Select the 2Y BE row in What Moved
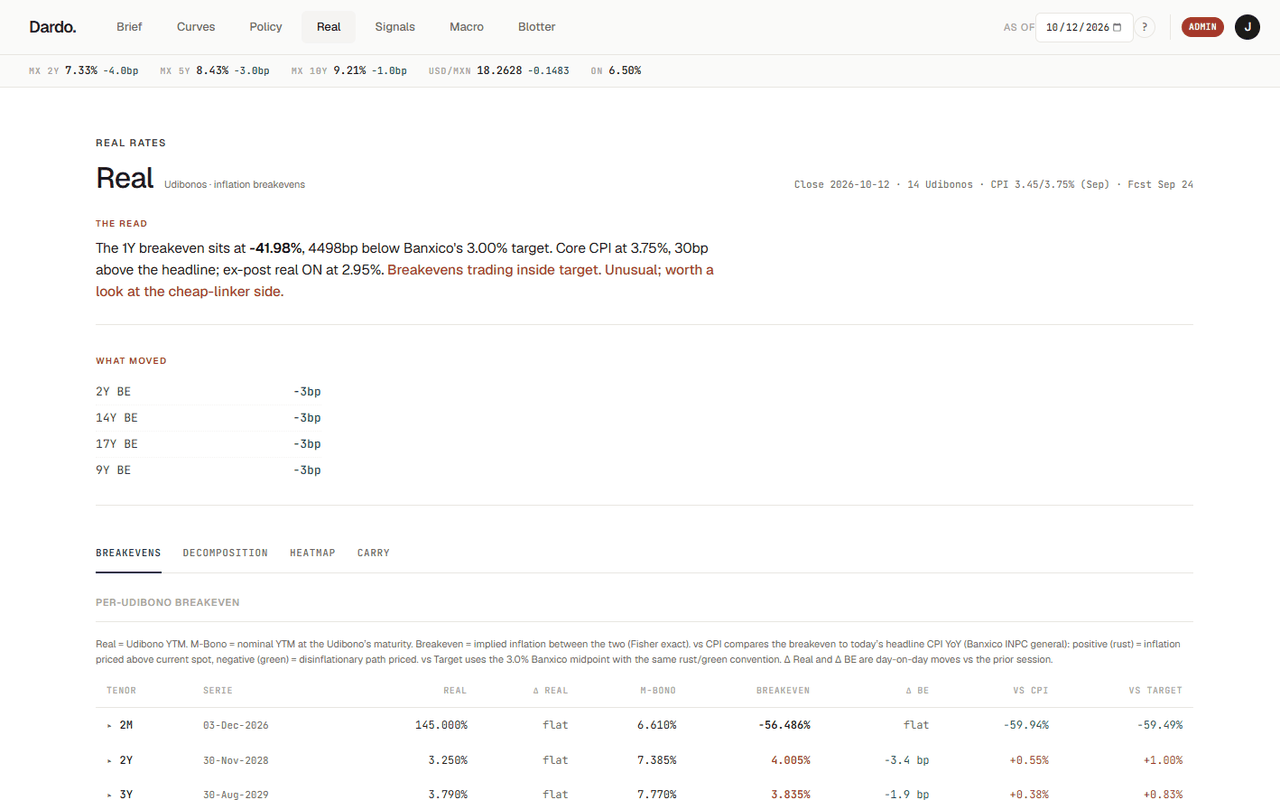The width and height of the screenshot is (1280, 800). 208,392
